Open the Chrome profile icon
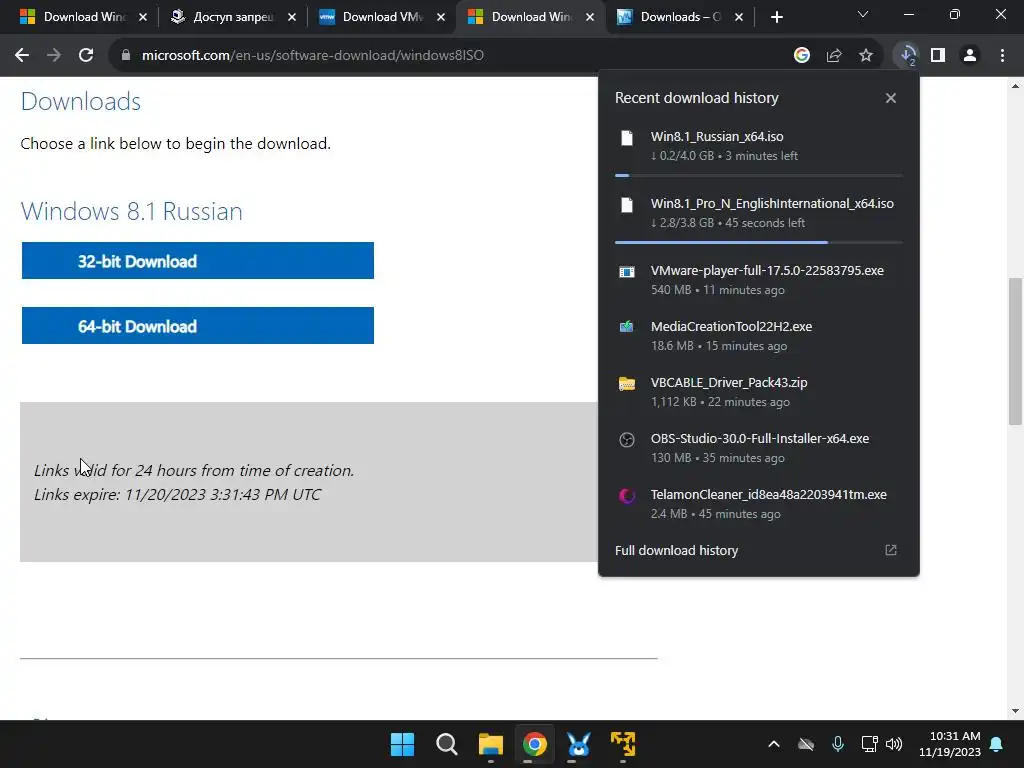The width and height of the screenshot is (1024, 768). pyautogui.click(x=970, y=56)
